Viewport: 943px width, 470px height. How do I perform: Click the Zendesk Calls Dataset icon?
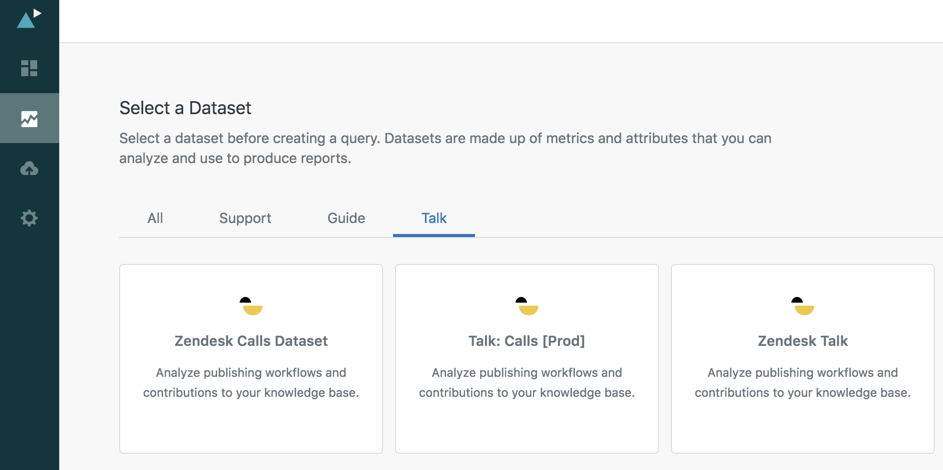pos(251,306)
